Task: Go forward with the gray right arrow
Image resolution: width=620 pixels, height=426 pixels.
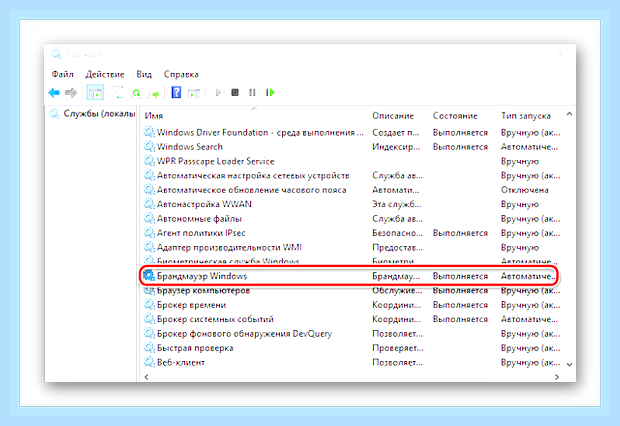Action: click(71, 93)
